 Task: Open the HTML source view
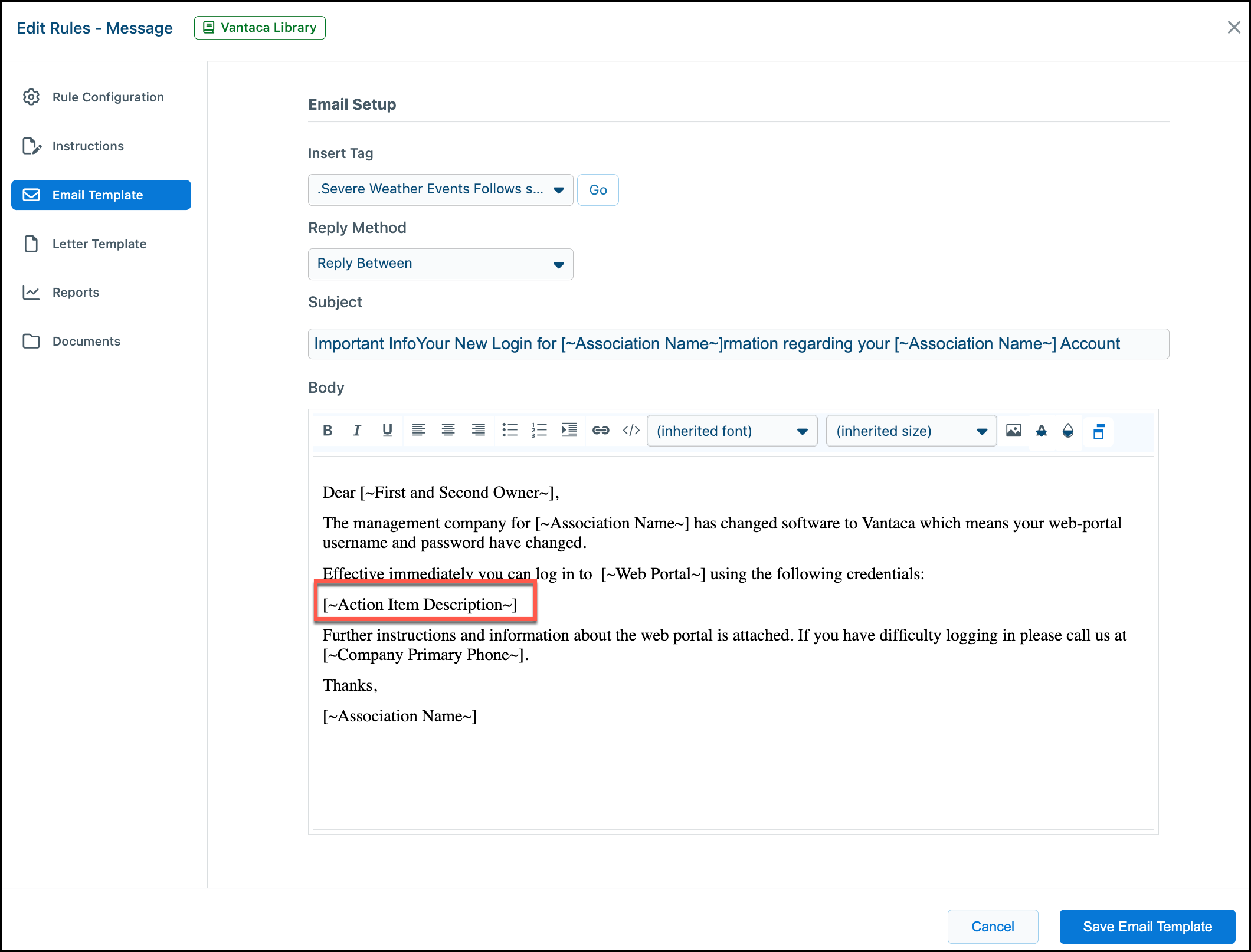[631, 431]
